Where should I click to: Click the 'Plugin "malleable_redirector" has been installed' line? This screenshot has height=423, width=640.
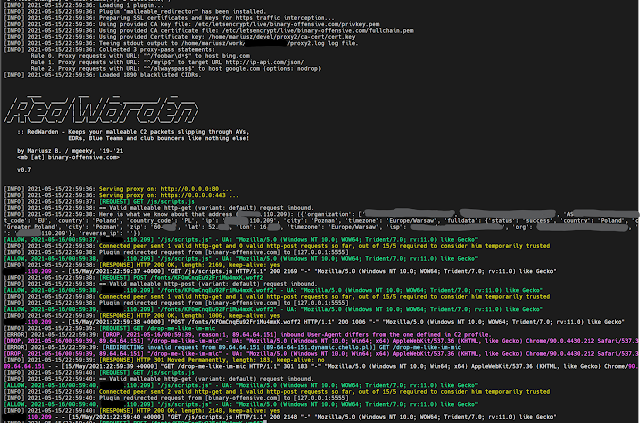click(x=135, y=11)
